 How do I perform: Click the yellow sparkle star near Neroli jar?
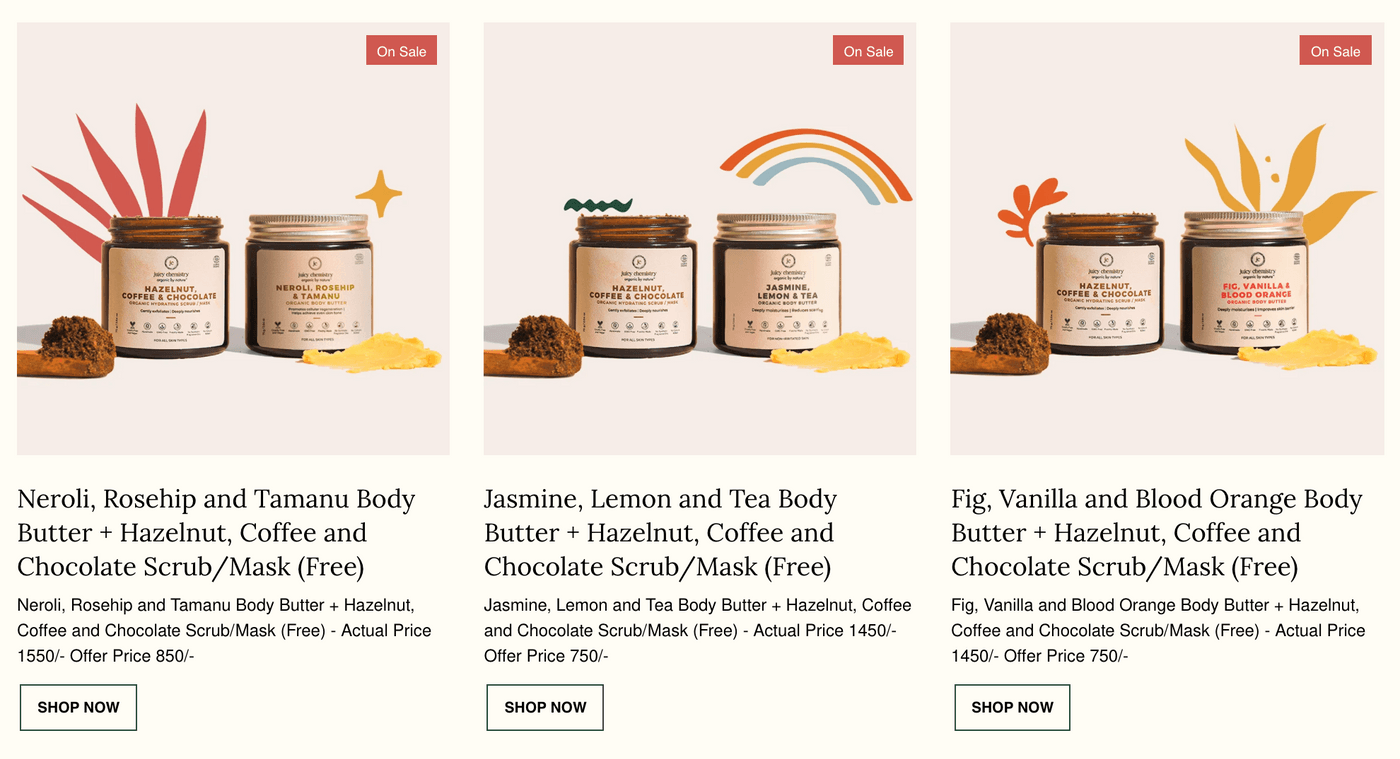(x=379, y=193)
